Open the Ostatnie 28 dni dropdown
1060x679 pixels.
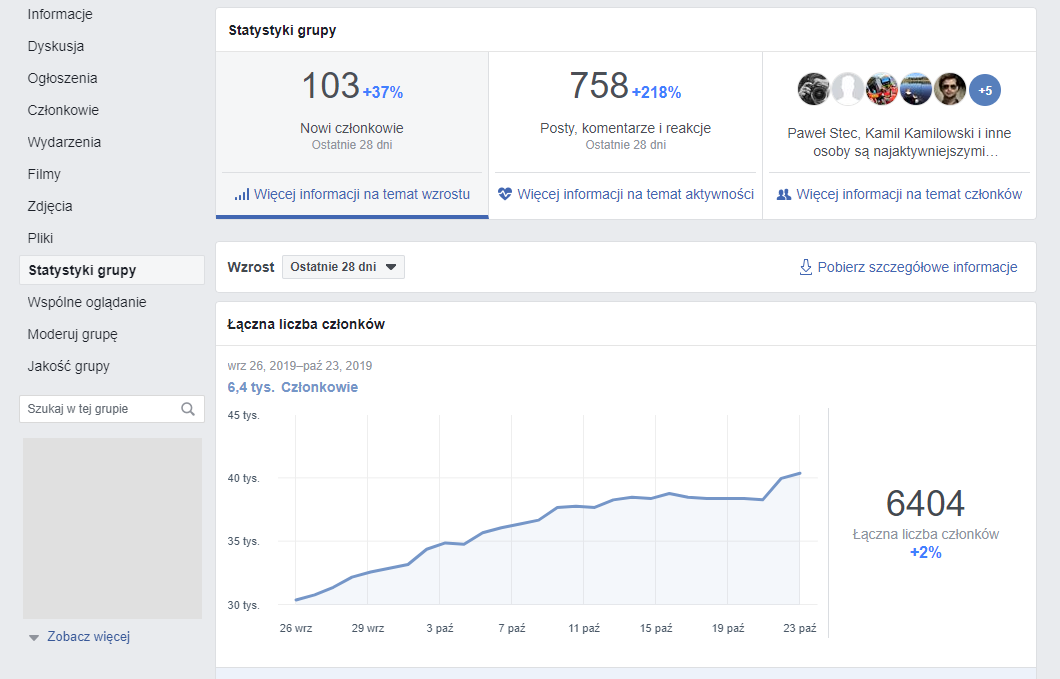(343, 267)
